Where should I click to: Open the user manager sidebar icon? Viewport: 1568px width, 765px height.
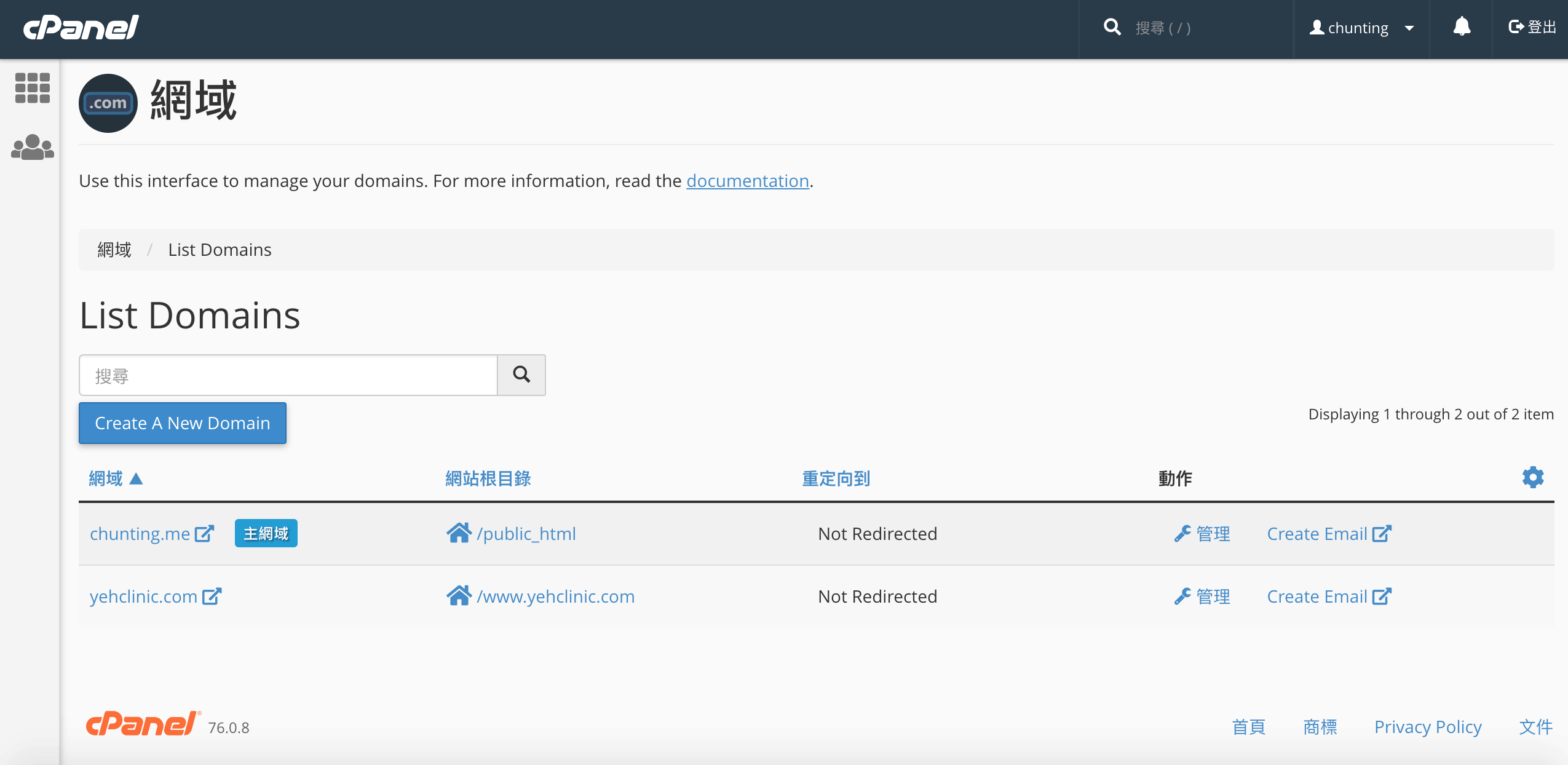[x=32, y=148]
